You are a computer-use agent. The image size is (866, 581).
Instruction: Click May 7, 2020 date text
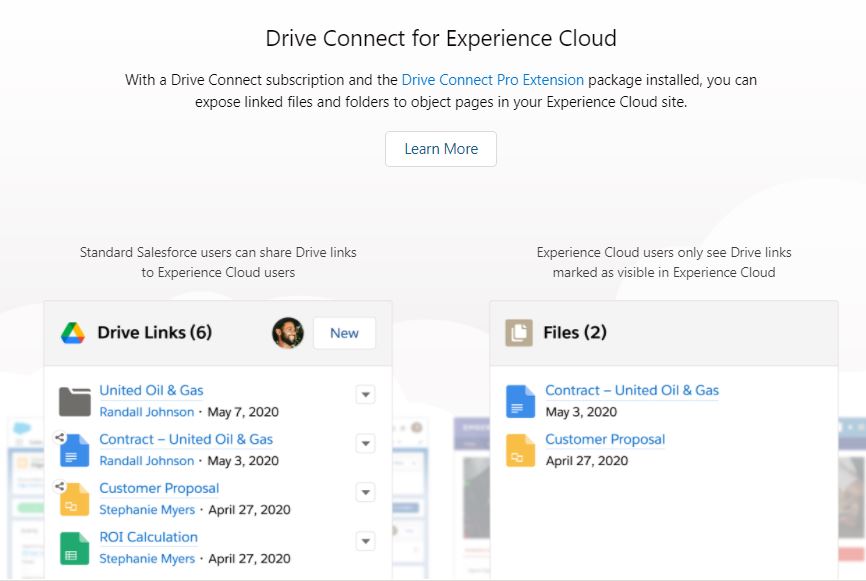tap(243, 412)
